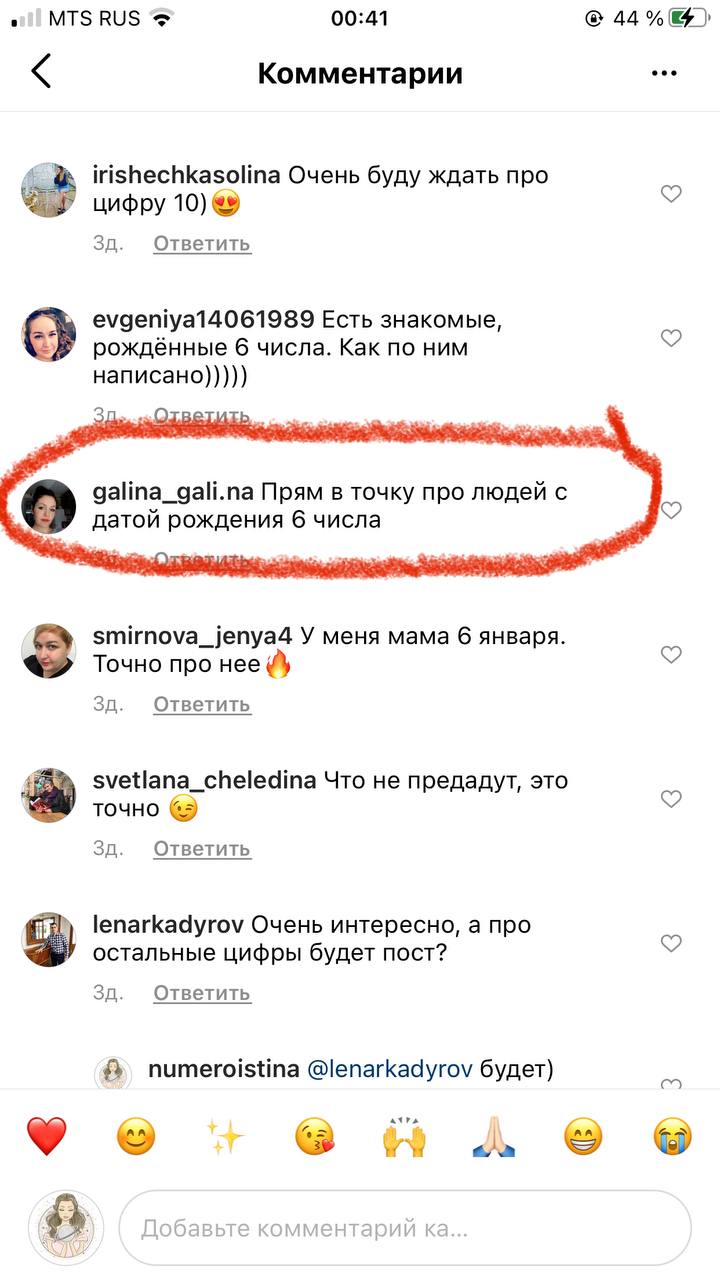Insert the red heart emoji reaction

46,1136
